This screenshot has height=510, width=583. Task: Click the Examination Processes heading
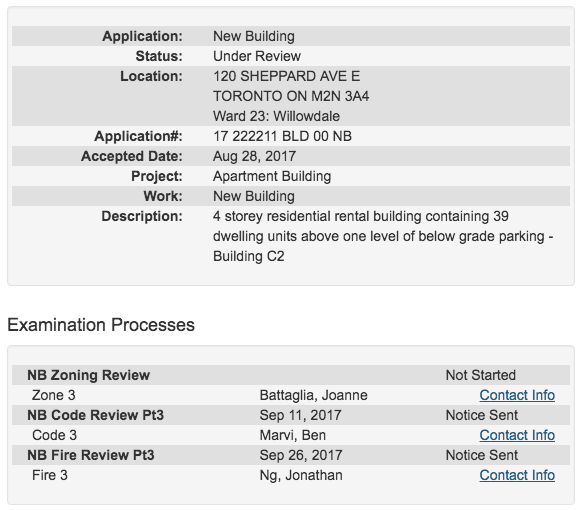[101, 325]
